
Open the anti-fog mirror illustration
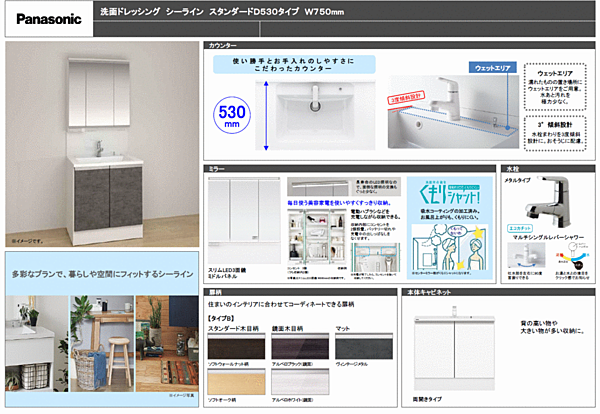pos(450,248)
